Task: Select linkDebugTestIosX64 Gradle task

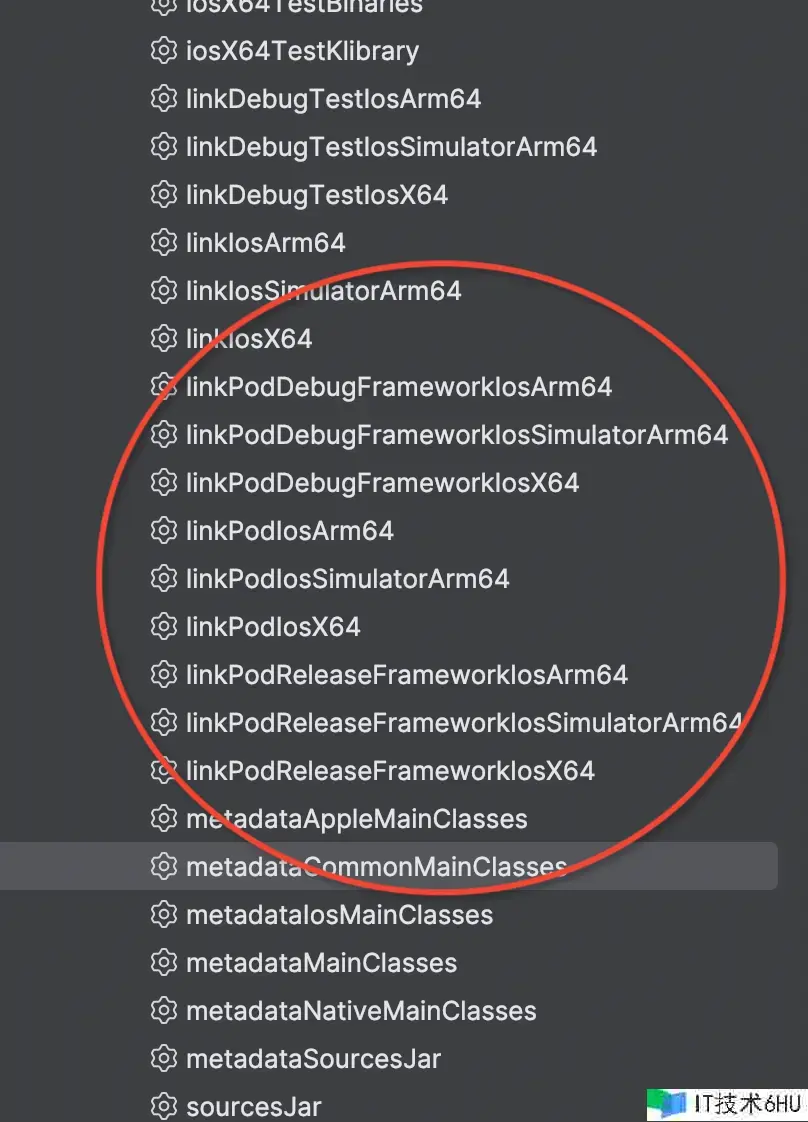Action: (x=317, y=195)
